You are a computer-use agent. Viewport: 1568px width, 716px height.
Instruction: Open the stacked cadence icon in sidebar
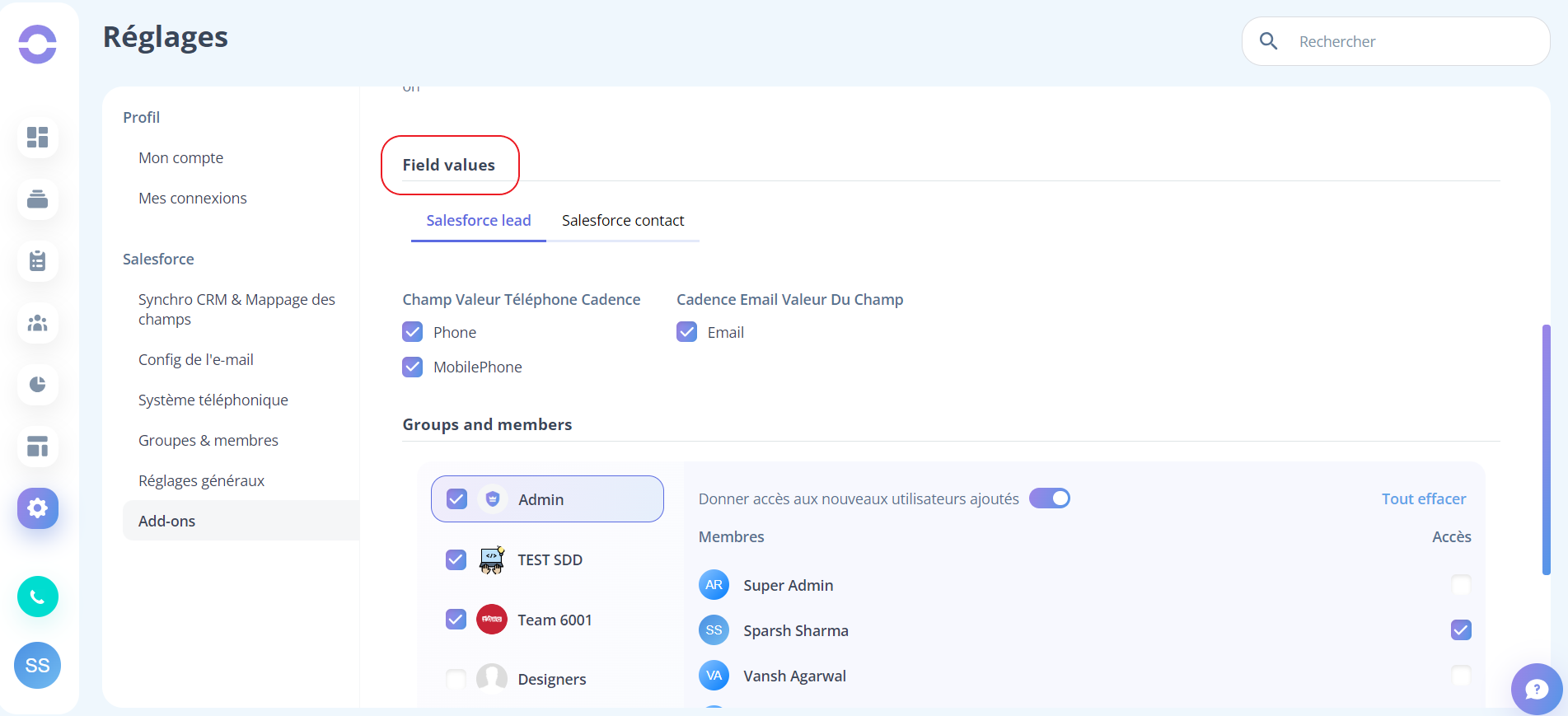pos(38,199)
